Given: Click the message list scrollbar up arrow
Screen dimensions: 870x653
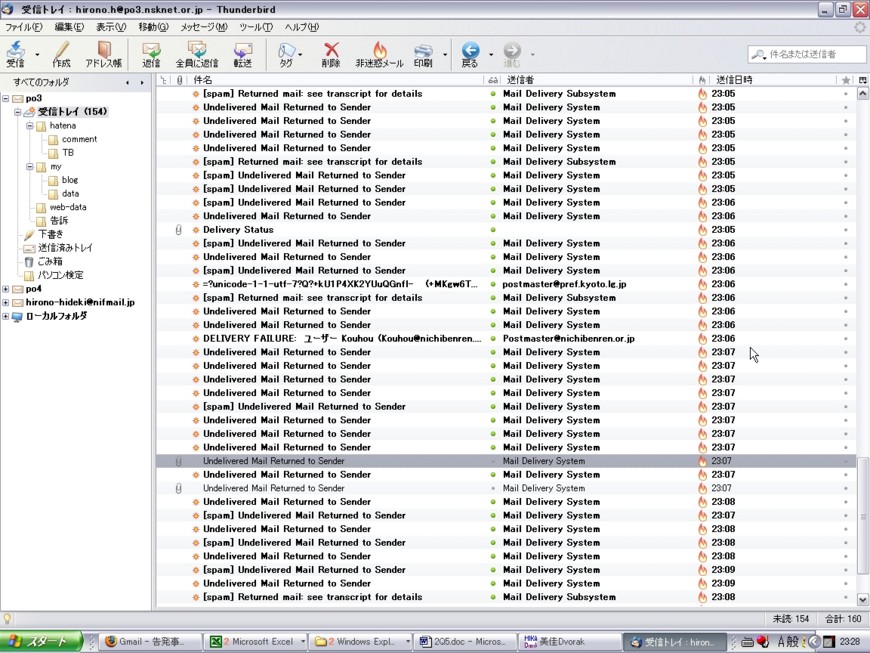Looking at the screenshot, I should tap(863, 93).
